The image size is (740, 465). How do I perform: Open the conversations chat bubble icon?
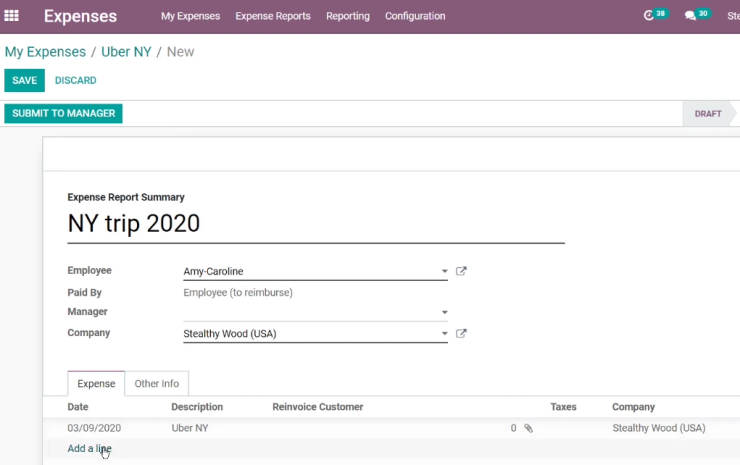pyautogui.click(x=690, y=16)
